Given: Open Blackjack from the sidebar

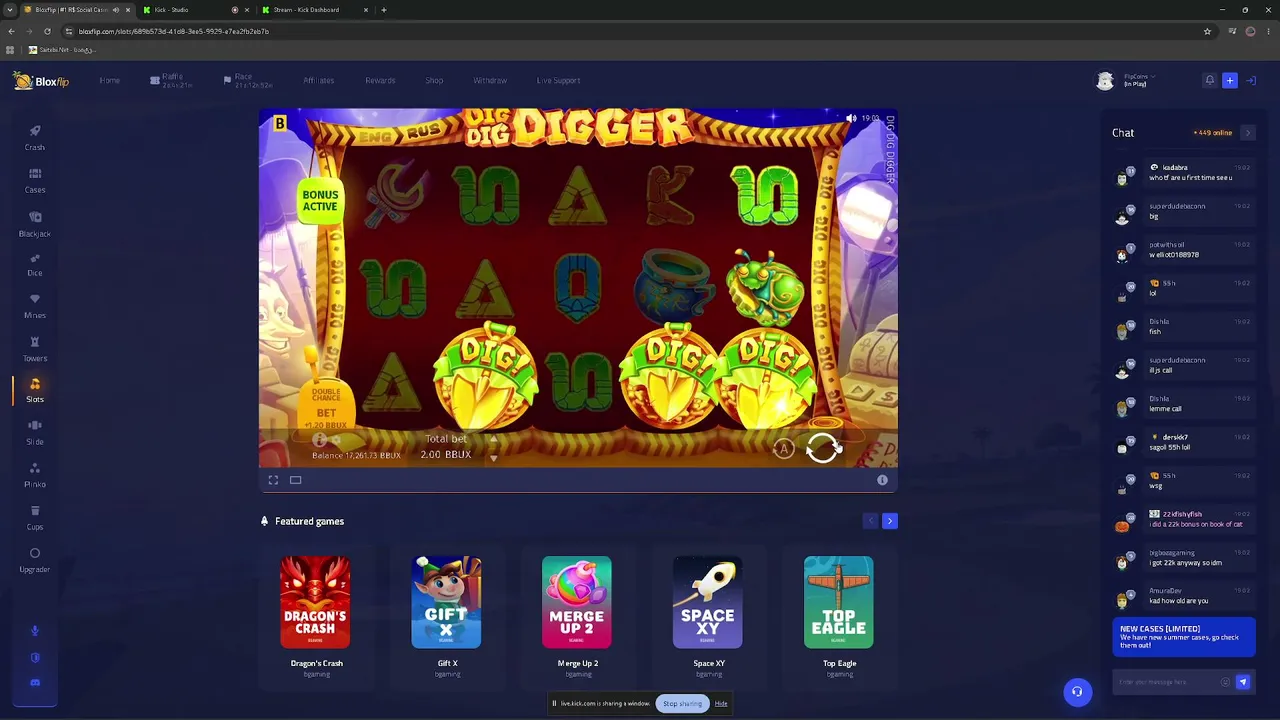Looking at the screenshot, I should click(35, 224).
